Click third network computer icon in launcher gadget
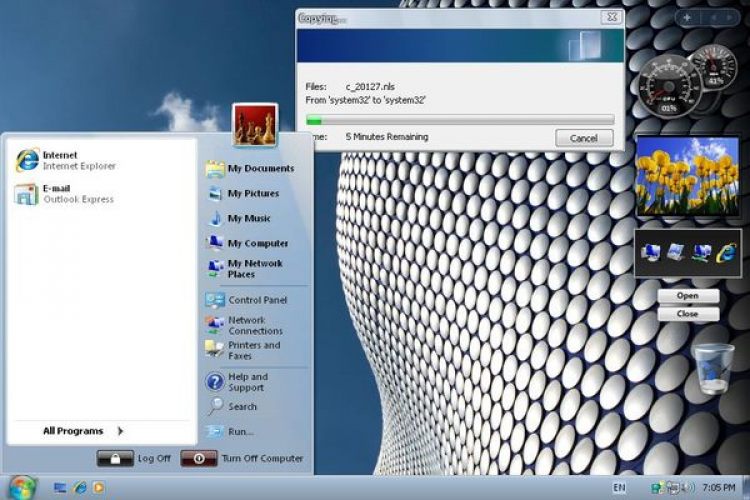Viewport: 750px width, 500px height. 701,252
